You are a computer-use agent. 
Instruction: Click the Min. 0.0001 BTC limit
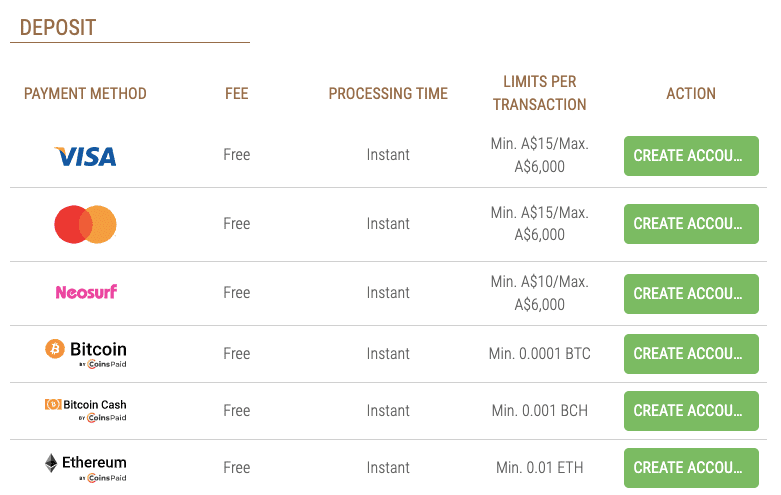tap(539, 354)
